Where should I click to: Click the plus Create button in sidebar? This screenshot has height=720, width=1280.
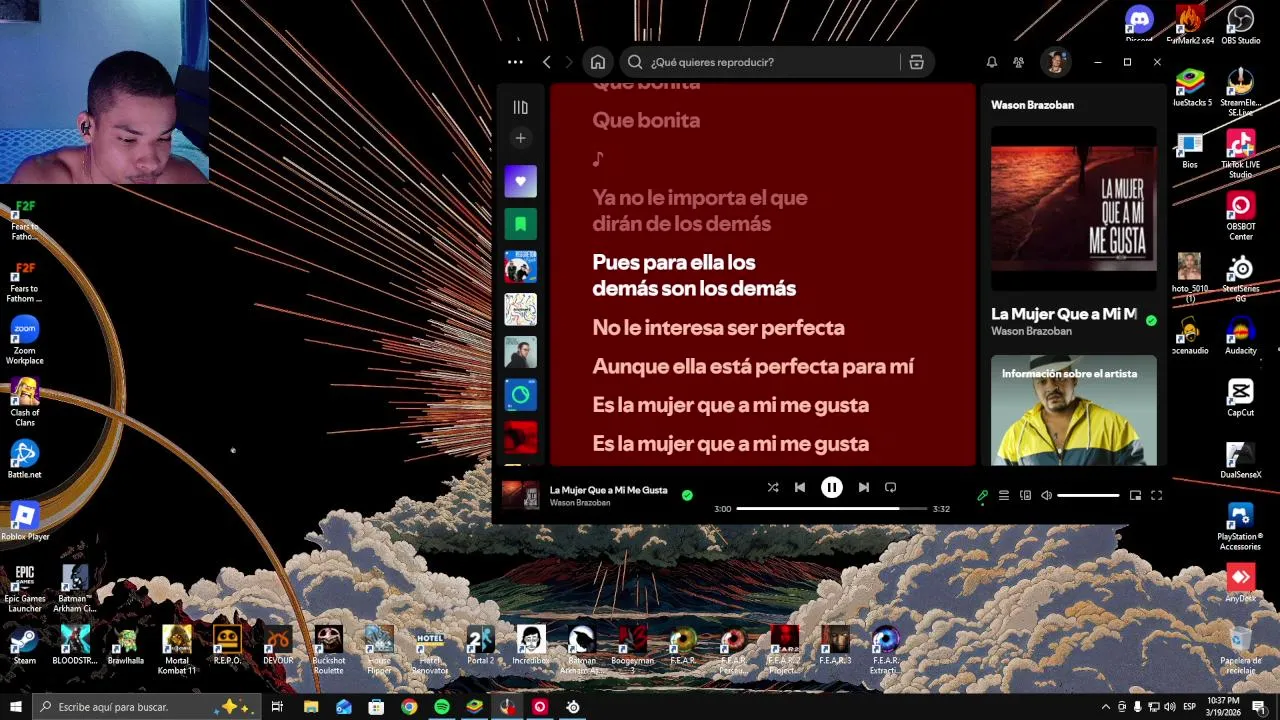tap(520, 138)
